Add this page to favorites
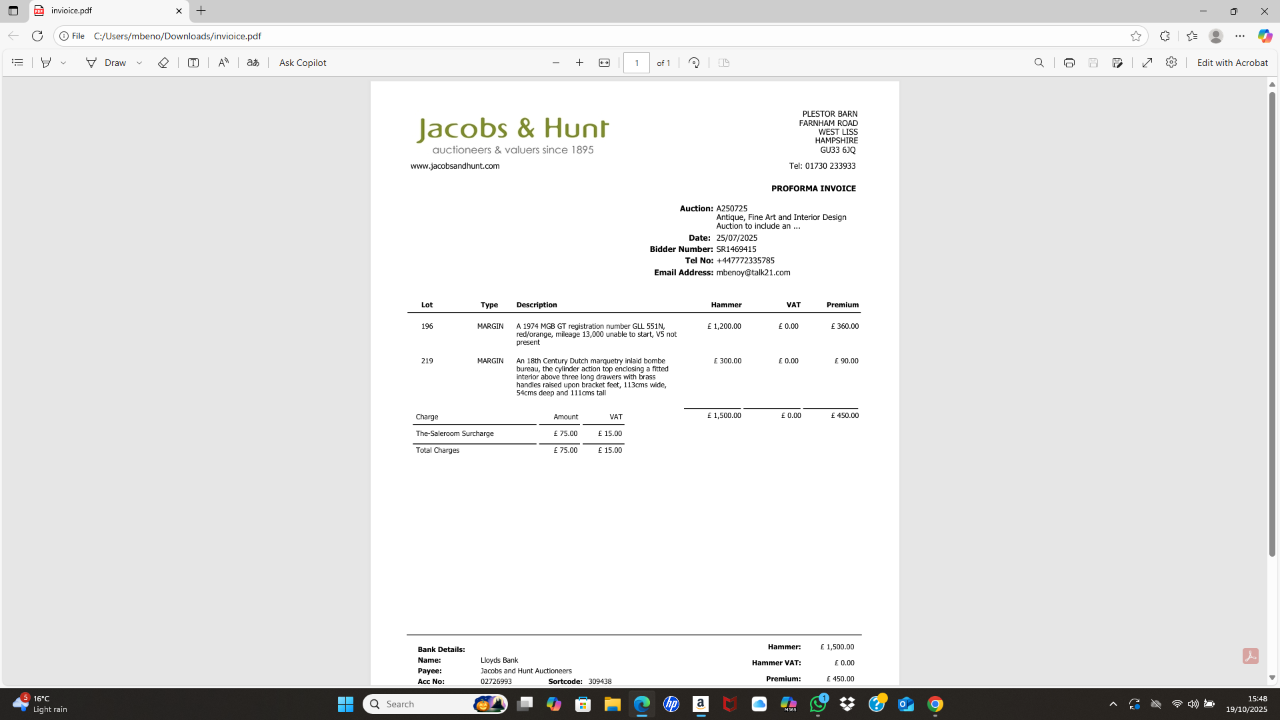Screen dimensions: 1280x720 click(x=1136, y=36)
